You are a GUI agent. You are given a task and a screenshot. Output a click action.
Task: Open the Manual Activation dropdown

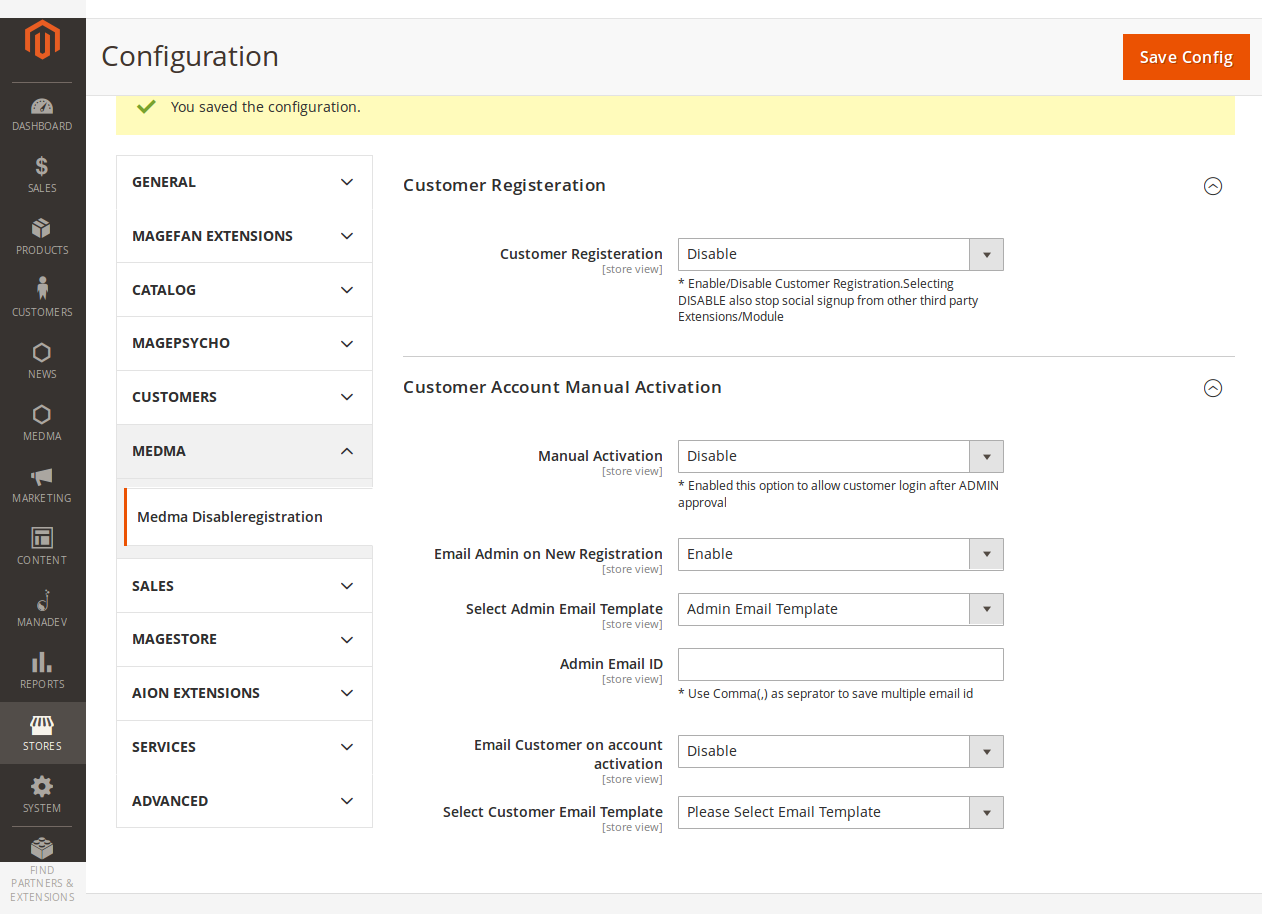(x=840, y=456)
